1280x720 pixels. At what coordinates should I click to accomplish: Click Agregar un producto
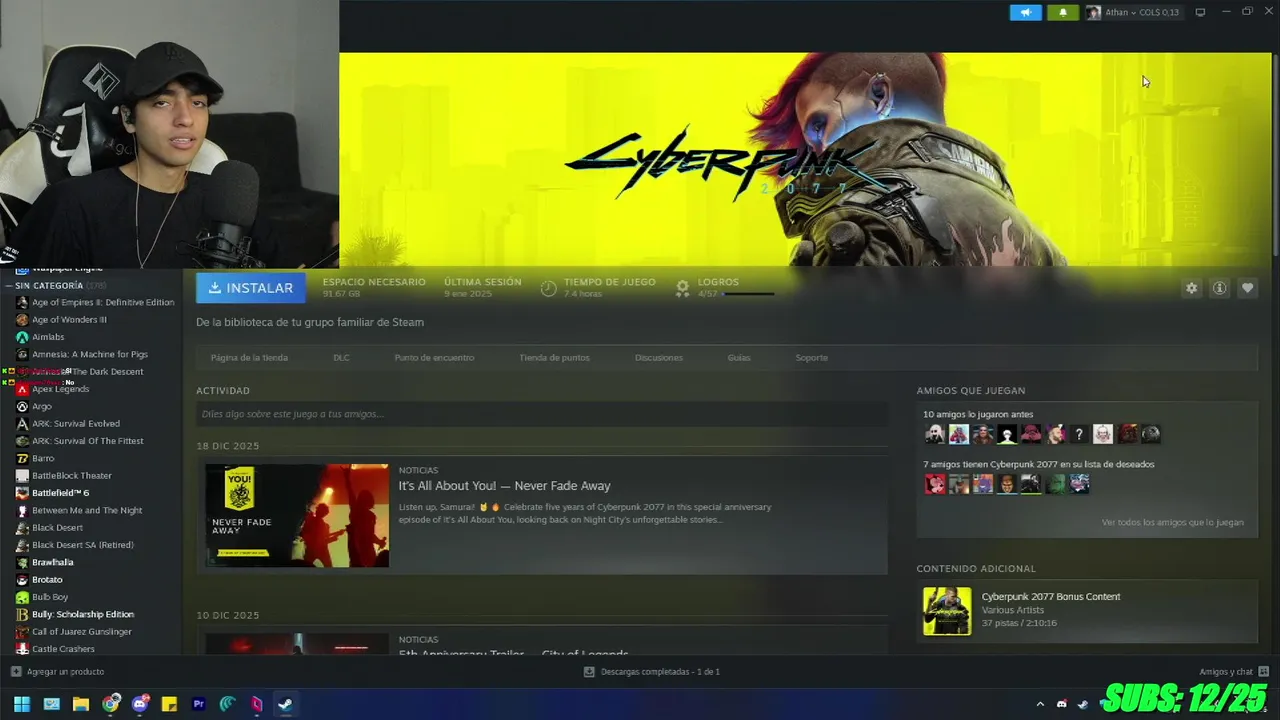57,672
